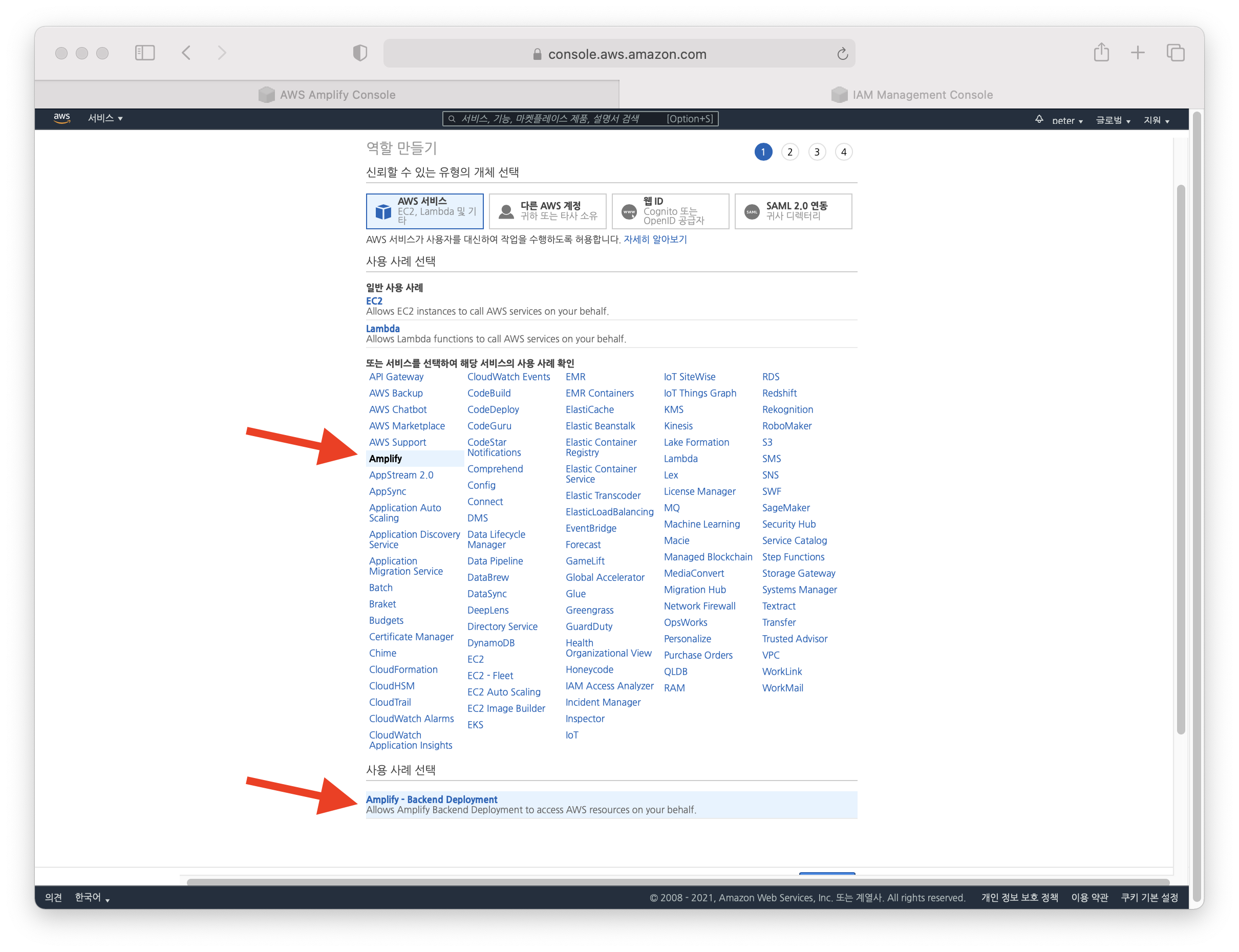Open the 자세히 알아보기 link
Viewport: 1239px width, 952px height.
click(655, 240)
